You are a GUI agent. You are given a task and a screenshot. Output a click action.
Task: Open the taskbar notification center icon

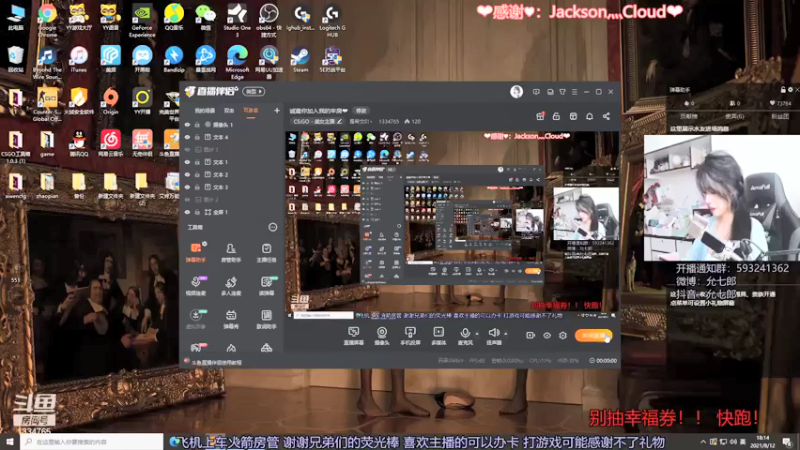click(x=787, y=441)
